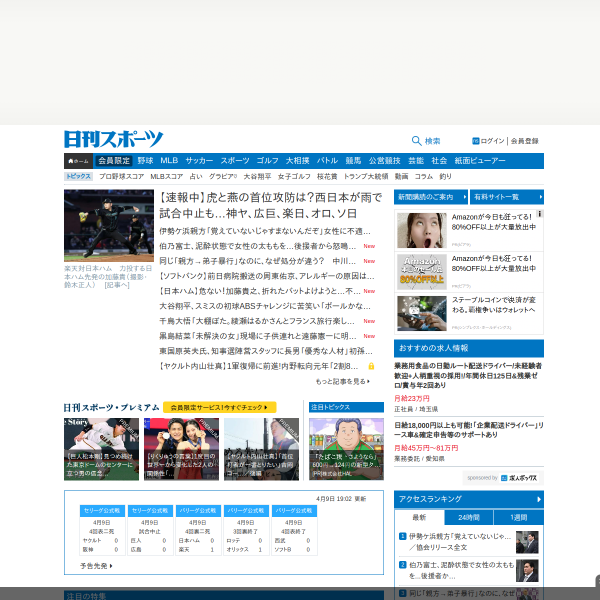Open the りくりゅうの言葉 premium story thumbnail
The height and width of the screenshot is (600, 600).
(x=181, y=449)
